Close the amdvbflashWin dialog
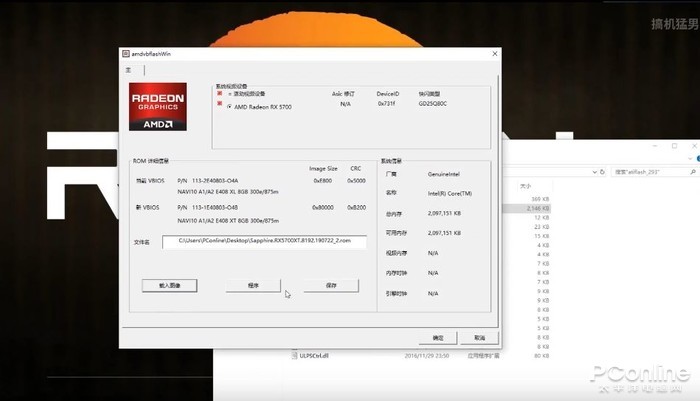The image size is (700, 401). tap(495, 54)
